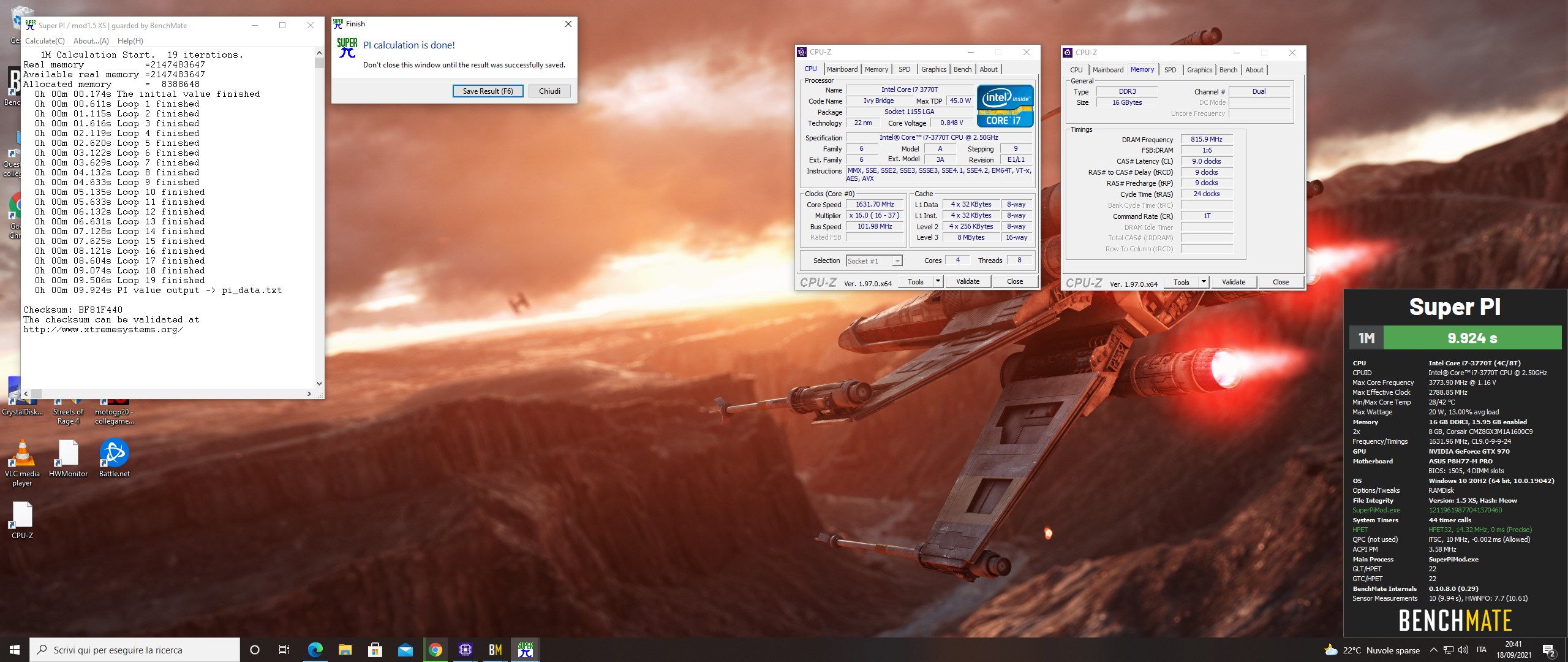Click the Windows Start button

click(x=15, y=650)
